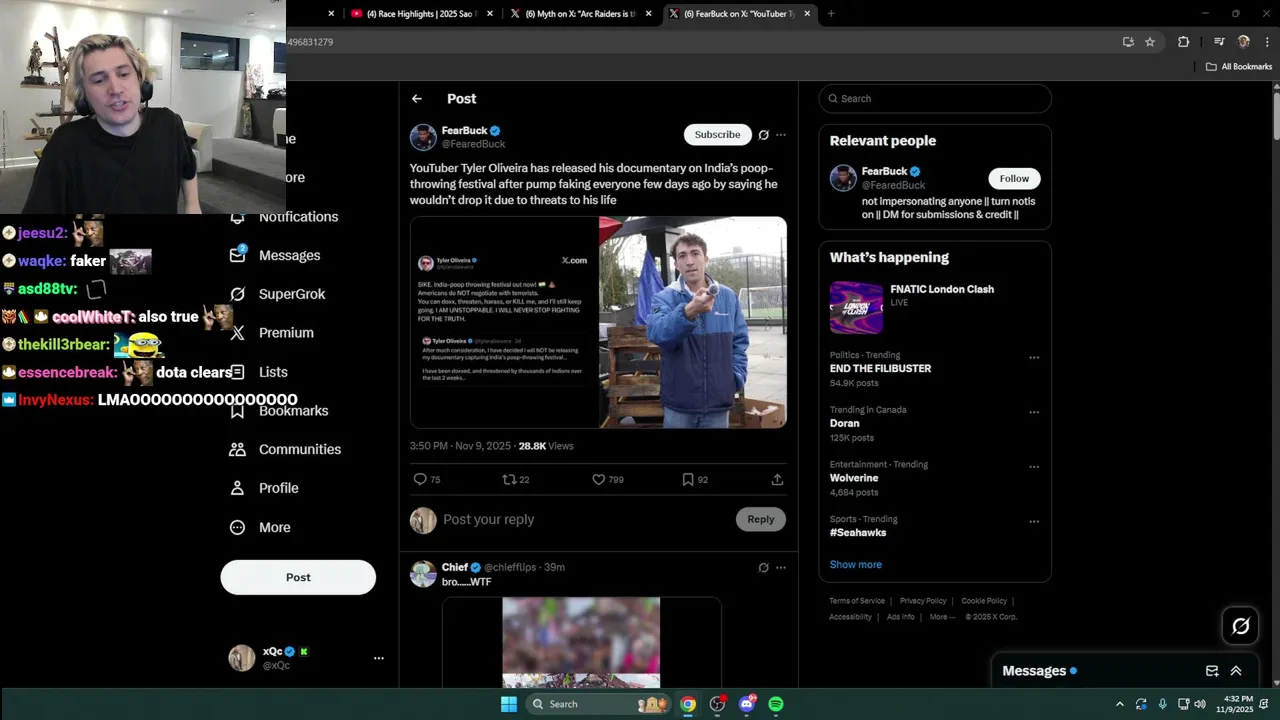Expand the More links in the footer
Image resolution: width=1280 pixels, height=720 pixels.
(942, 617)
